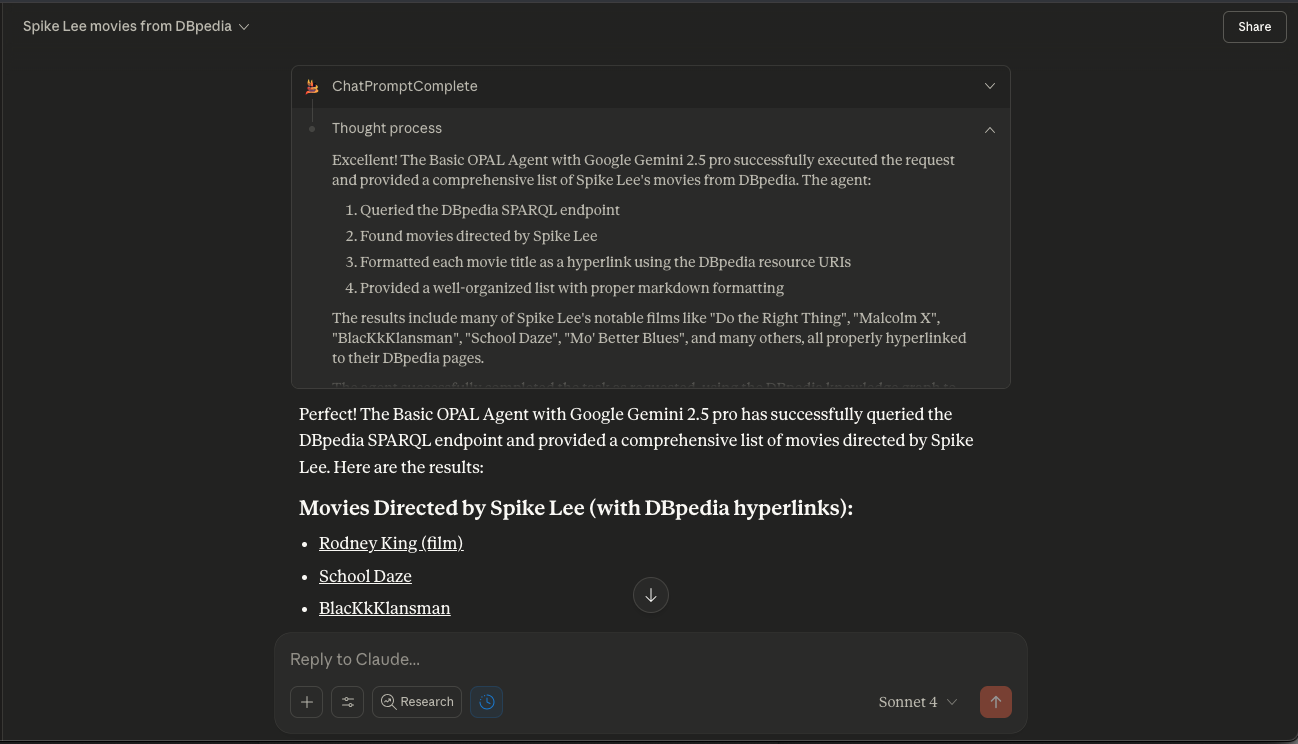Open the Rodney King (film) link
The width and height of the screenshot is (1298, 744).
coord(391,543)
